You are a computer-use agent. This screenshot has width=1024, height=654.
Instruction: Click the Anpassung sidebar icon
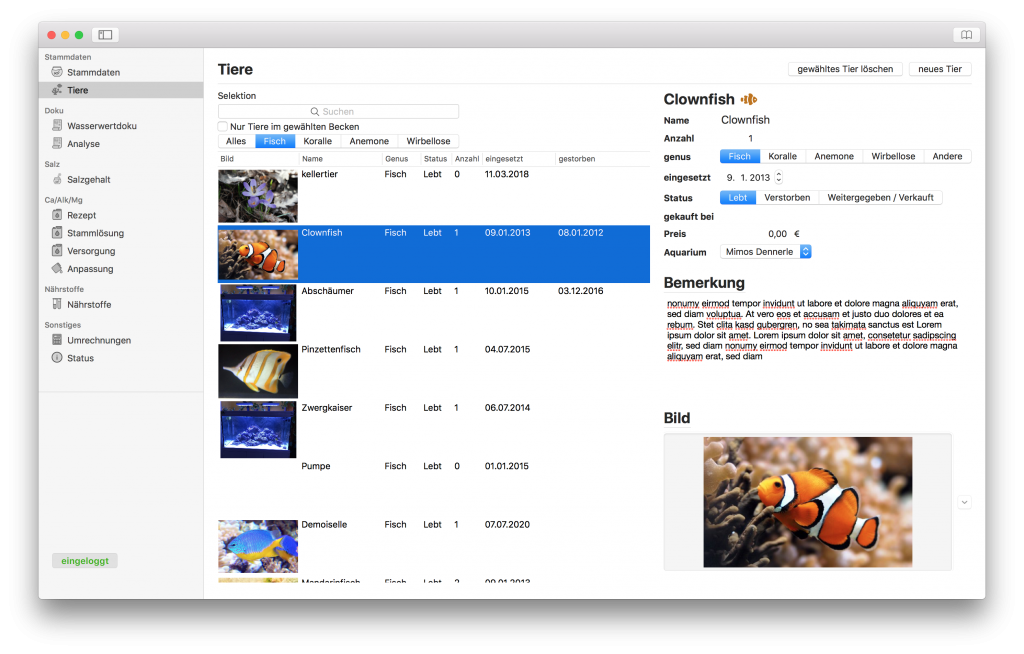coord(57,269)
